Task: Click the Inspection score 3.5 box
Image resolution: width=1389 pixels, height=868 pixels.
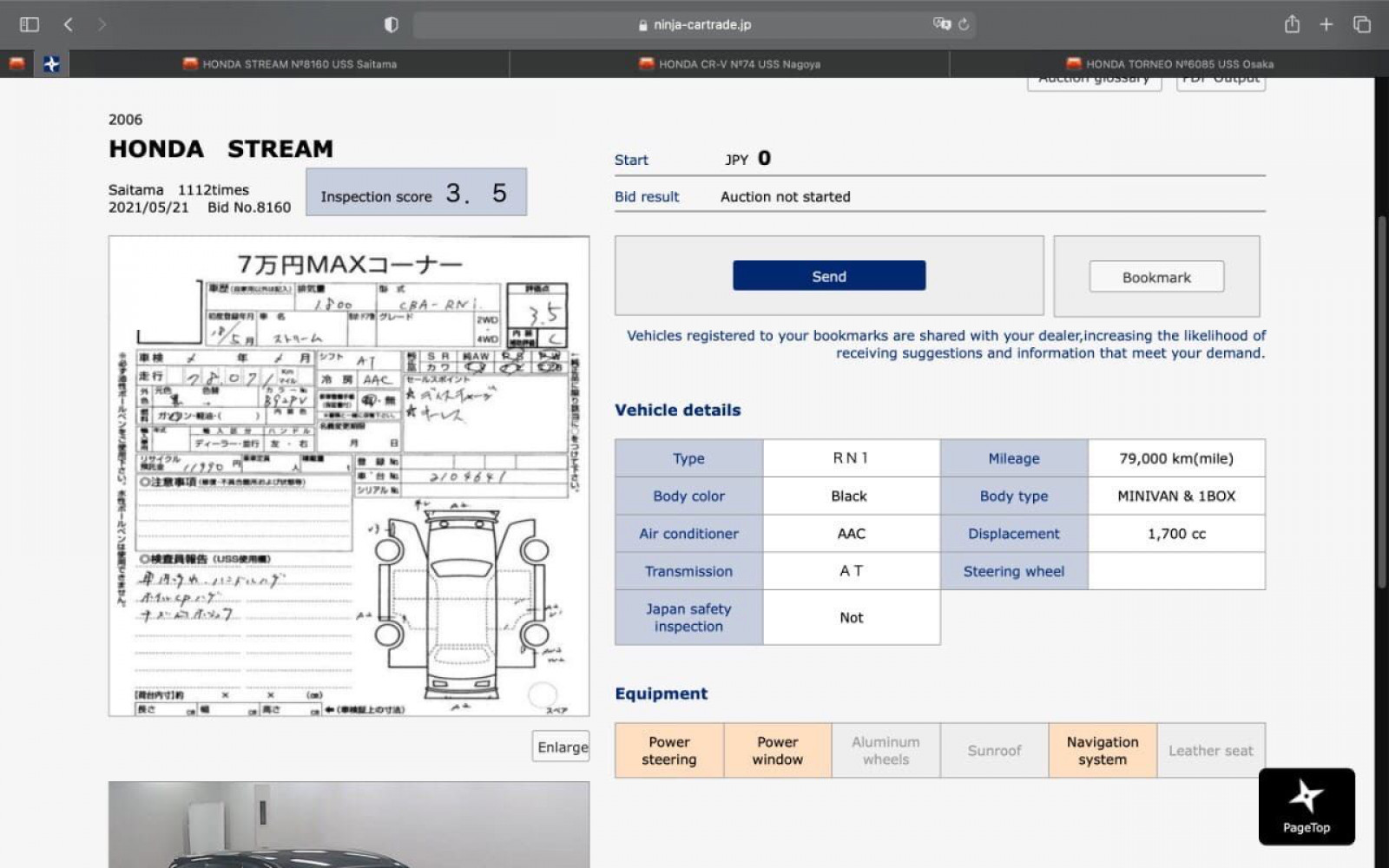Action: [x=417, y=192]
